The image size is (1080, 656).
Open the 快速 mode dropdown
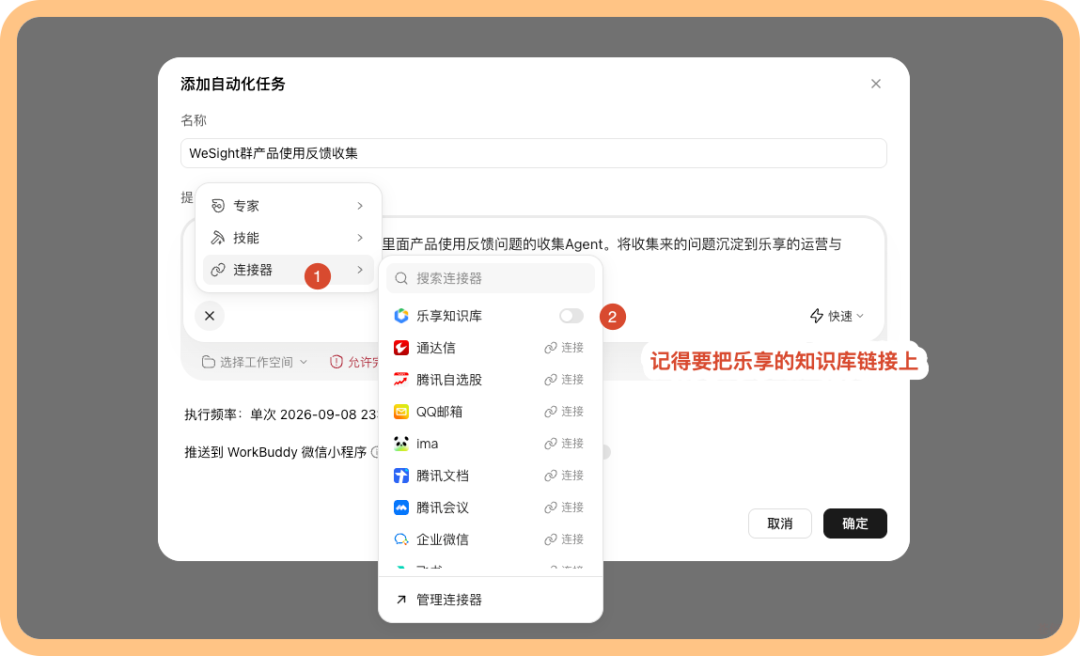tap(837, 316)
